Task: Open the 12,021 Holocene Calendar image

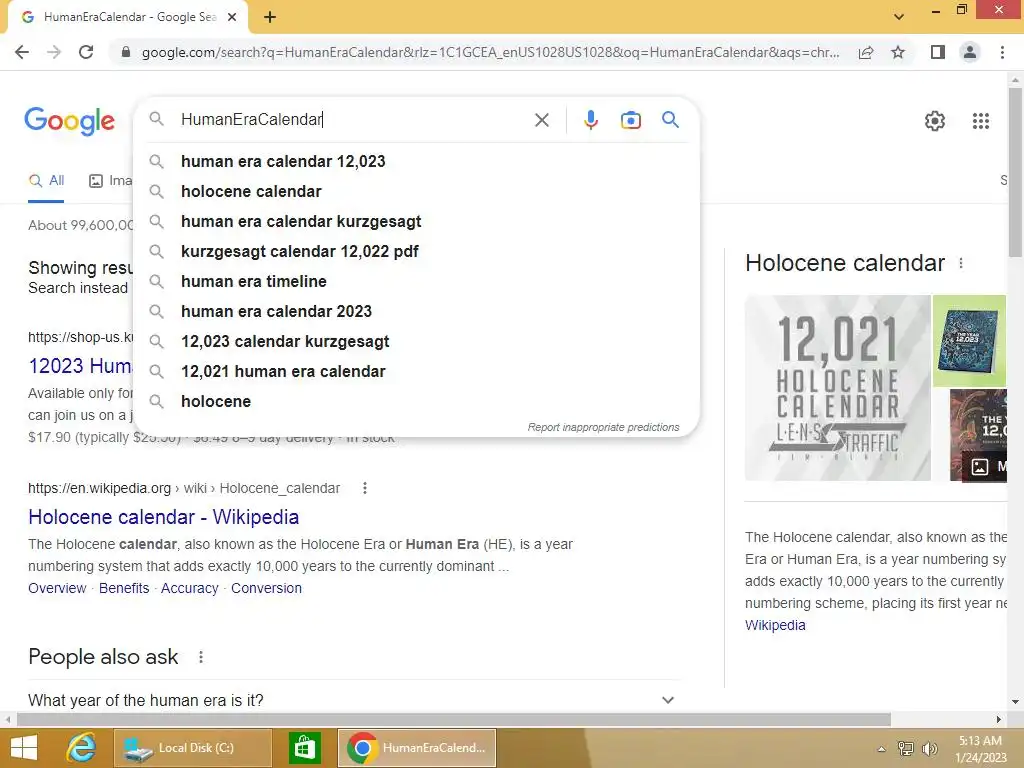Action: 837,388
